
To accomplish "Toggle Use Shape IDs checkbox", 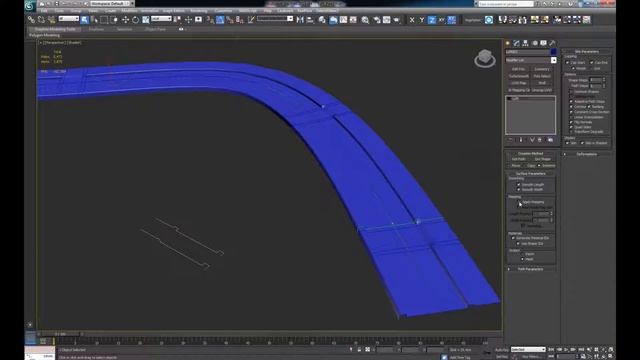I will tap(518, 243).
